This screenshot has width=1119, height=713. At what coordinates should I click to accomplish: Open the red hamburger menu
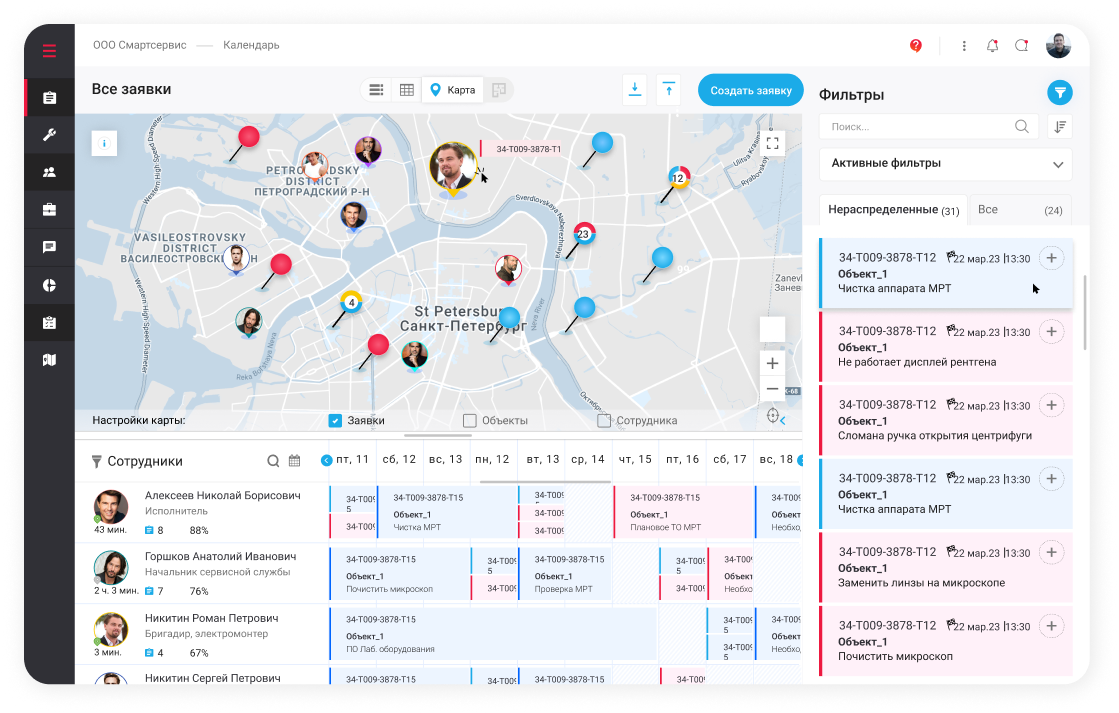pos(49,51)
